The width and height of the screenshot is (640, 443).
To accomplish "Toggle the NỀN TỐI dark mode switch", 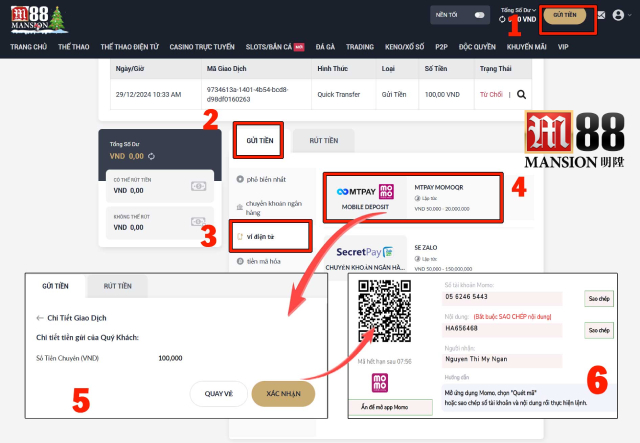I will click(479, 15).
